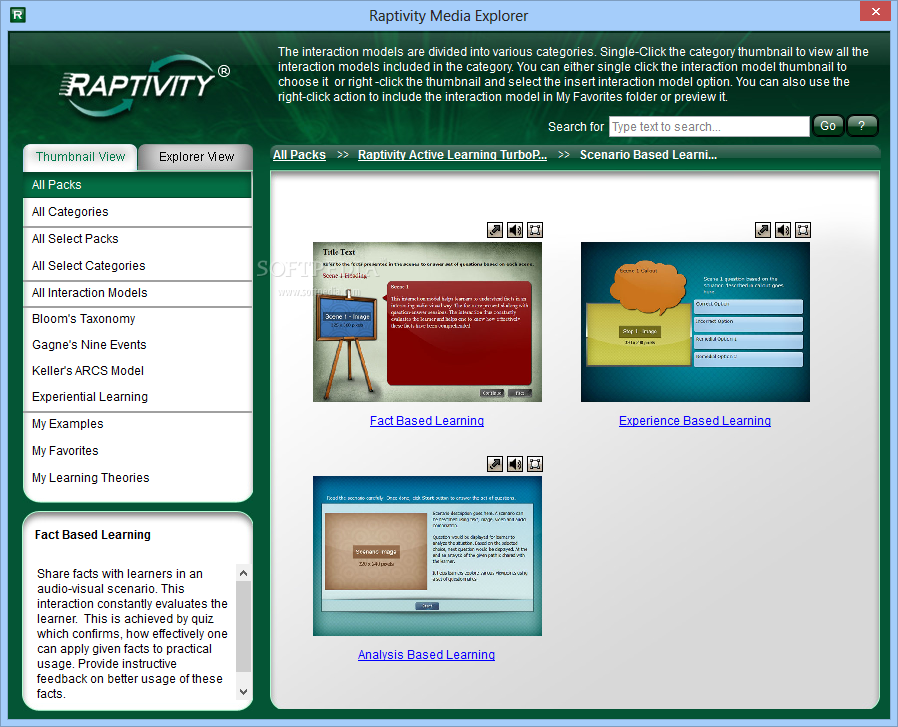Click the arrow icon above Fact Based Learning
898x727 pixels.
click(495, 230)
